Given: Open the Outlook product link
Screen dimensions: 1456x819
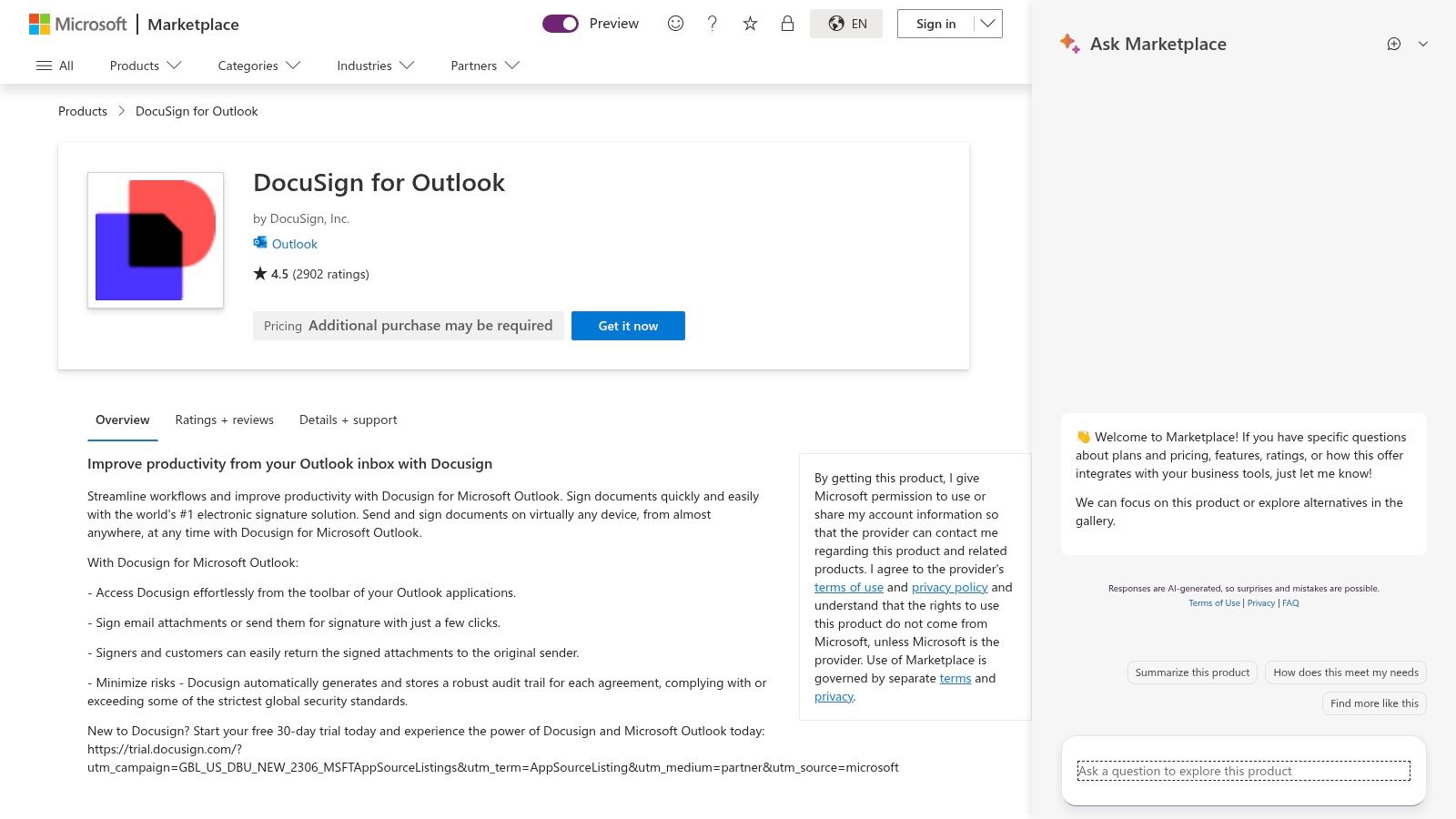Looking at the screenshot, I should [295, 244].
